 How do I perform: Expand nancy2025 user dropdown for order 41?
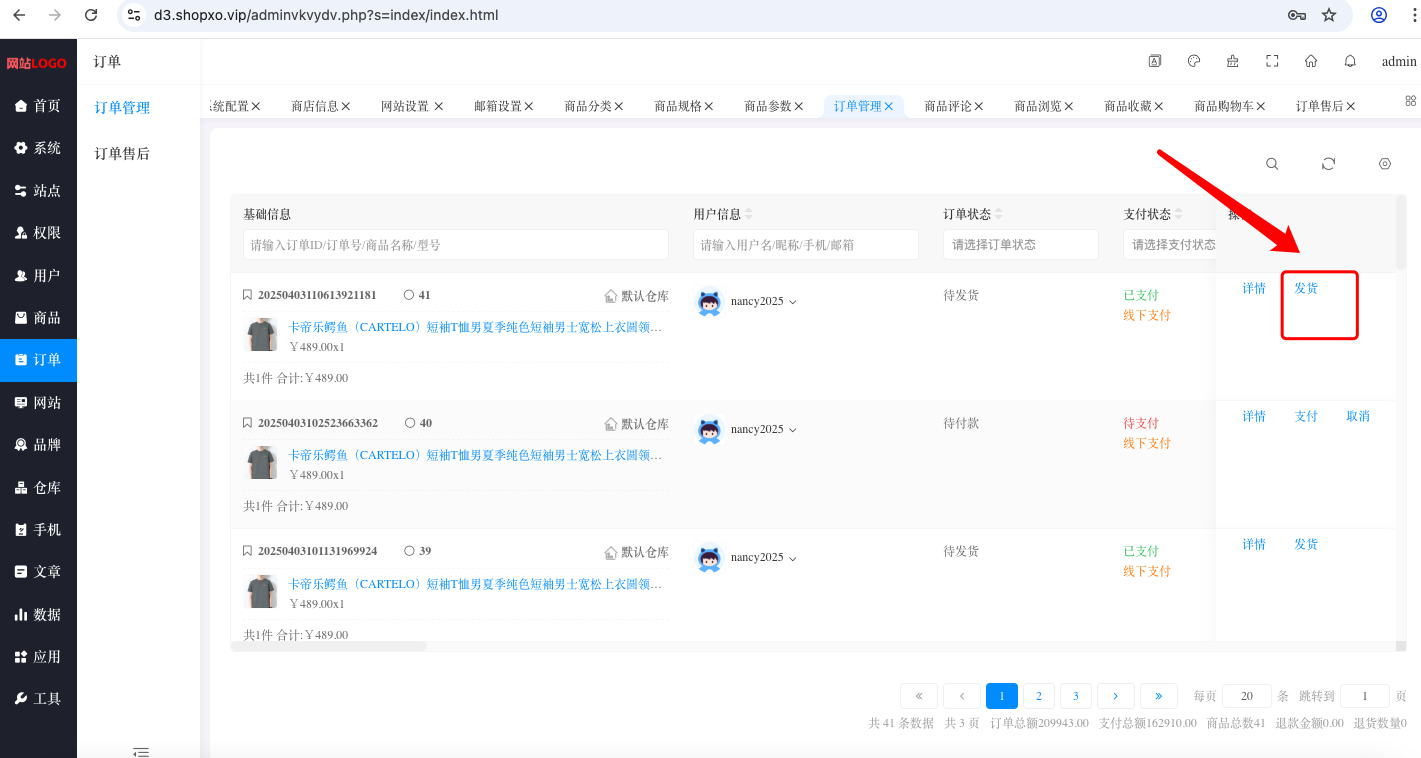[793, 302]
